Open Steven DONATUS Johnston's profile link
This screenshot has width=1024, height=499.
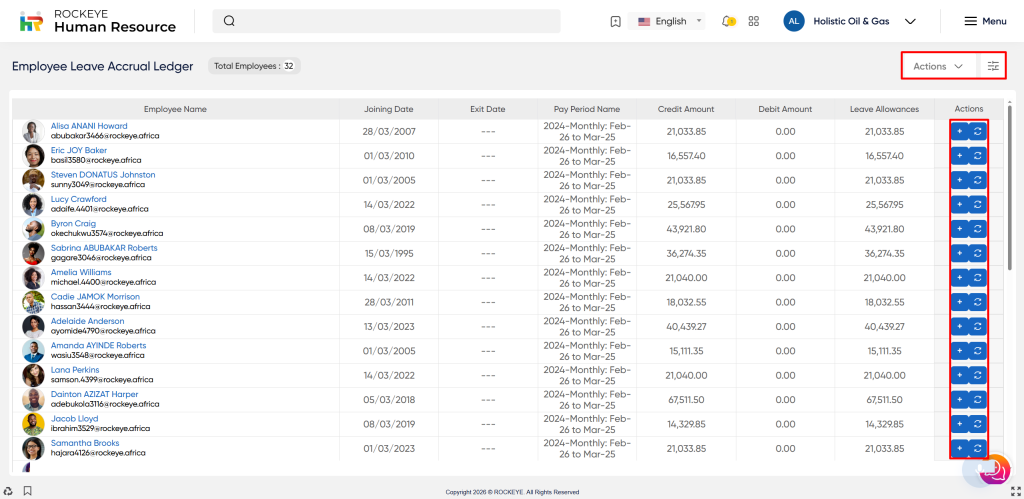click(103, 175)
